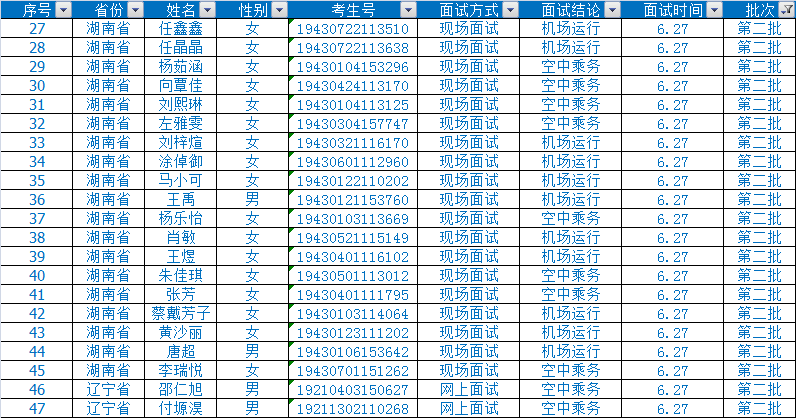796x418 pixels.
Task: Select 网上面试 cell in row 47
Action: pos(469,408)
